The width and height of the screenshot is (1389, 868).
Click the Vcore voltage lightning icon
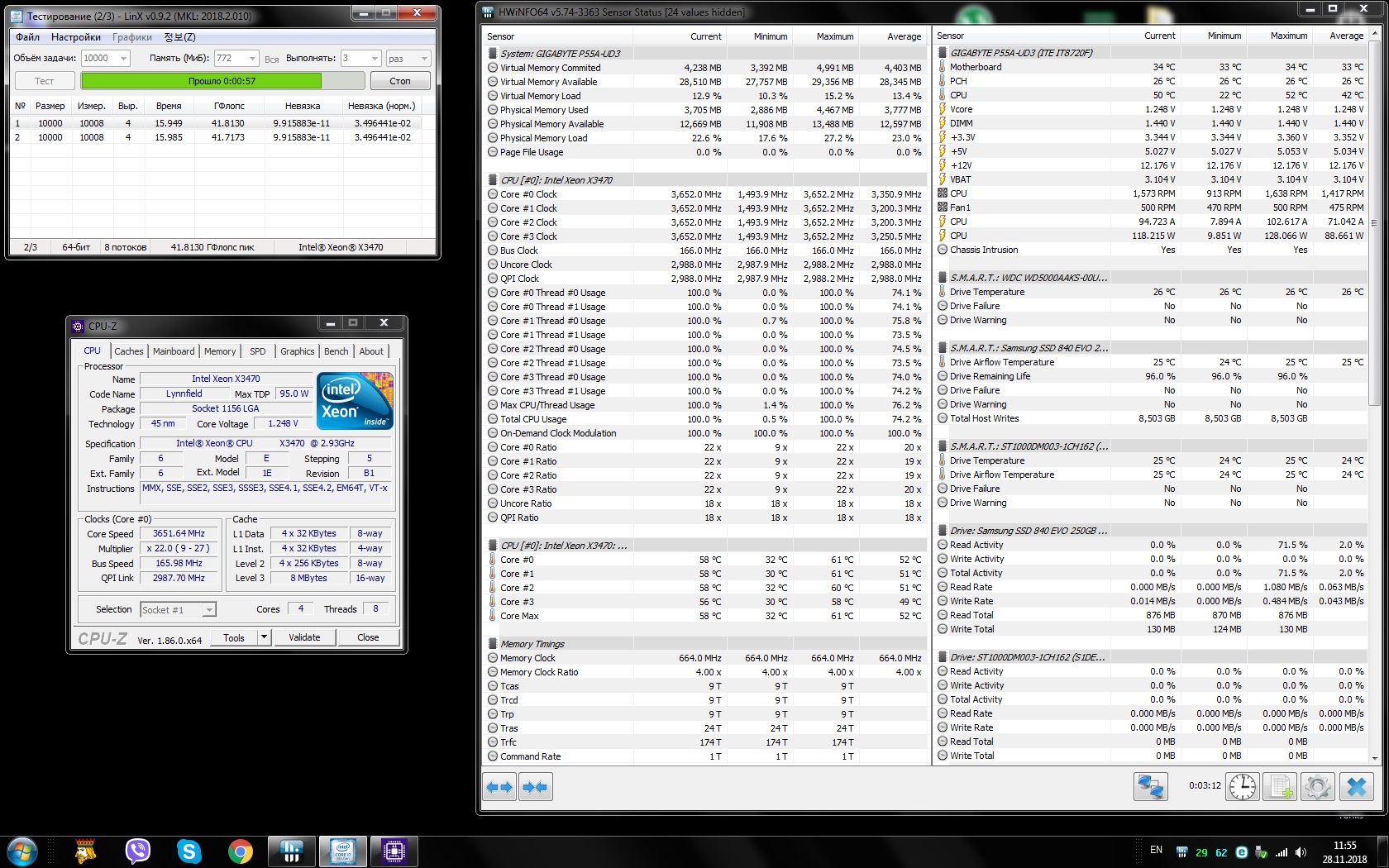tap(942, 109)
